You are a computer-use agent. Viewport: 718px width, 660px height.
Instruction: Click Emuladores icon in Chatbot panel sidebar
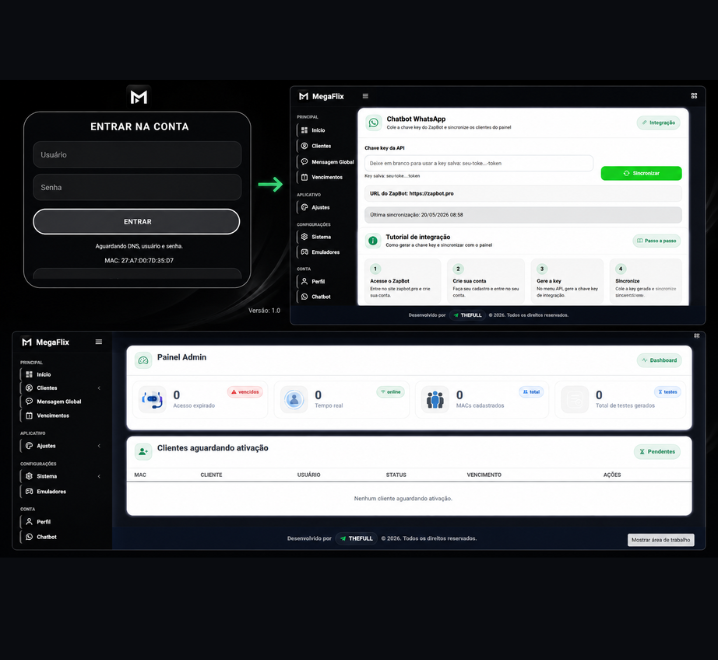tap(305, 252)
